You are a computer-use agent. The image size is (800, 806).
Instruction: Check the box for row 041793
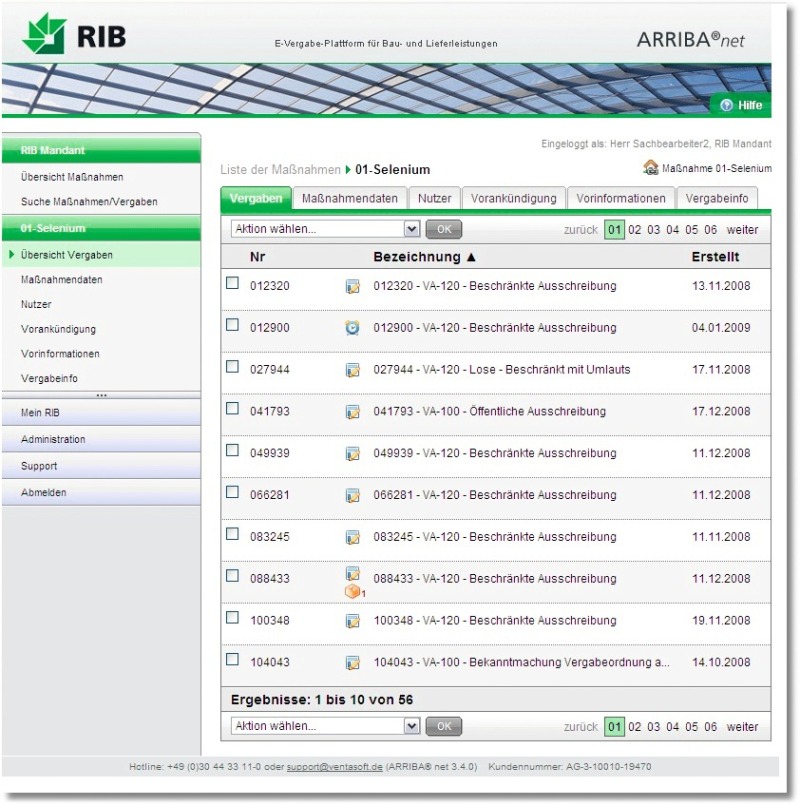tap(232, 409)
